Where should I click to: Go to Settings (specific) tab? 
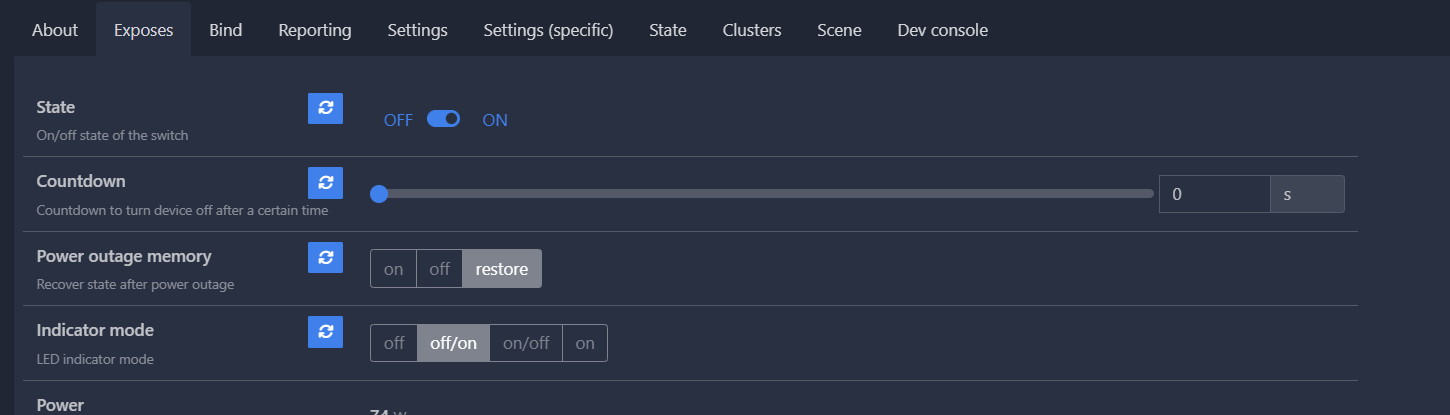548,30
